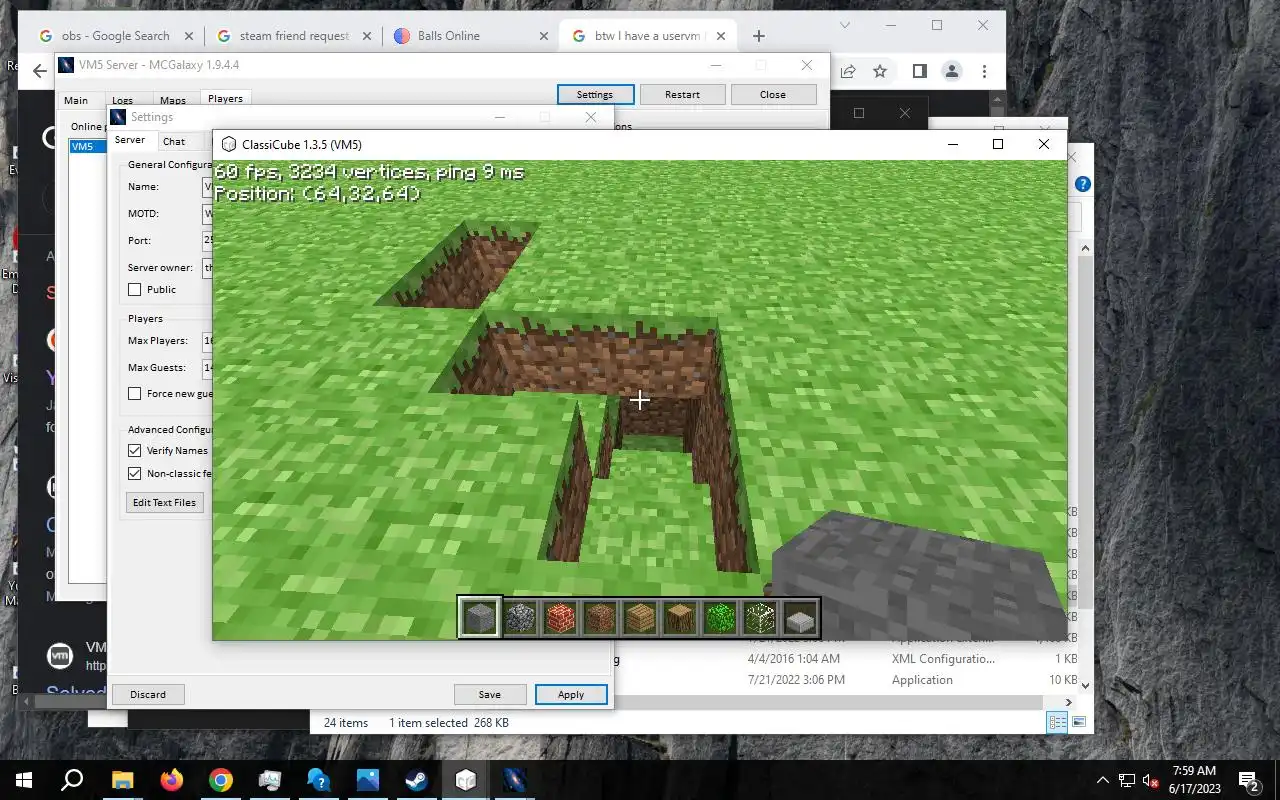Viewport: 1280px width, 800px height.
Task: Click the Chrome share icon
Action: (848, 71)
